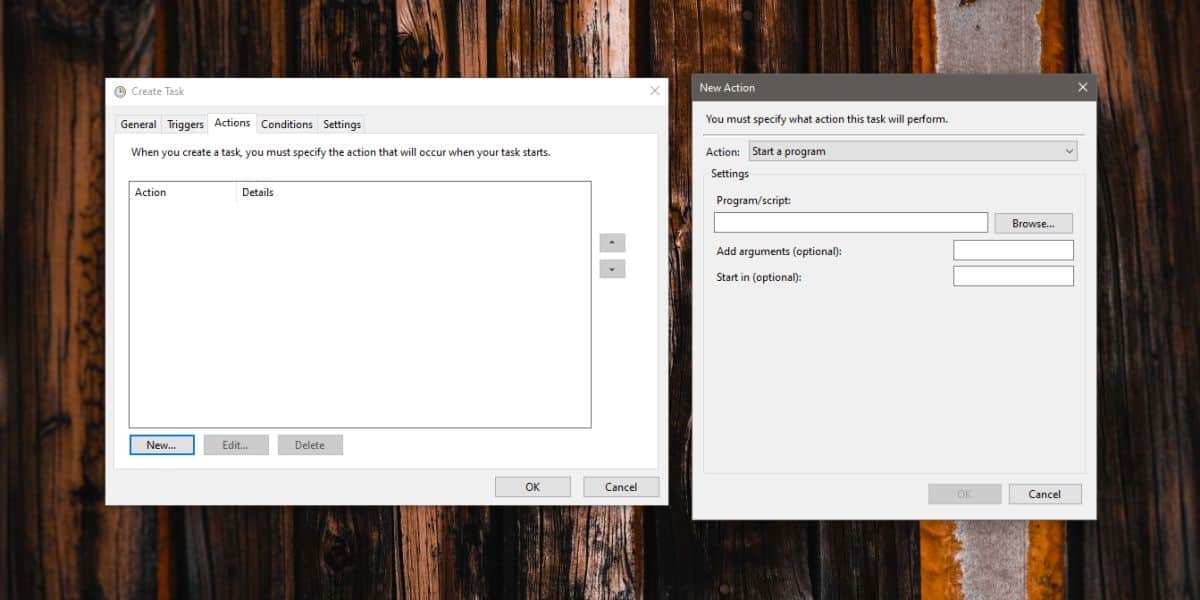Click the disabled Edit... button
Image resolution: width=1200 pixels, height=600 pixels.
(x=236, y=445)
